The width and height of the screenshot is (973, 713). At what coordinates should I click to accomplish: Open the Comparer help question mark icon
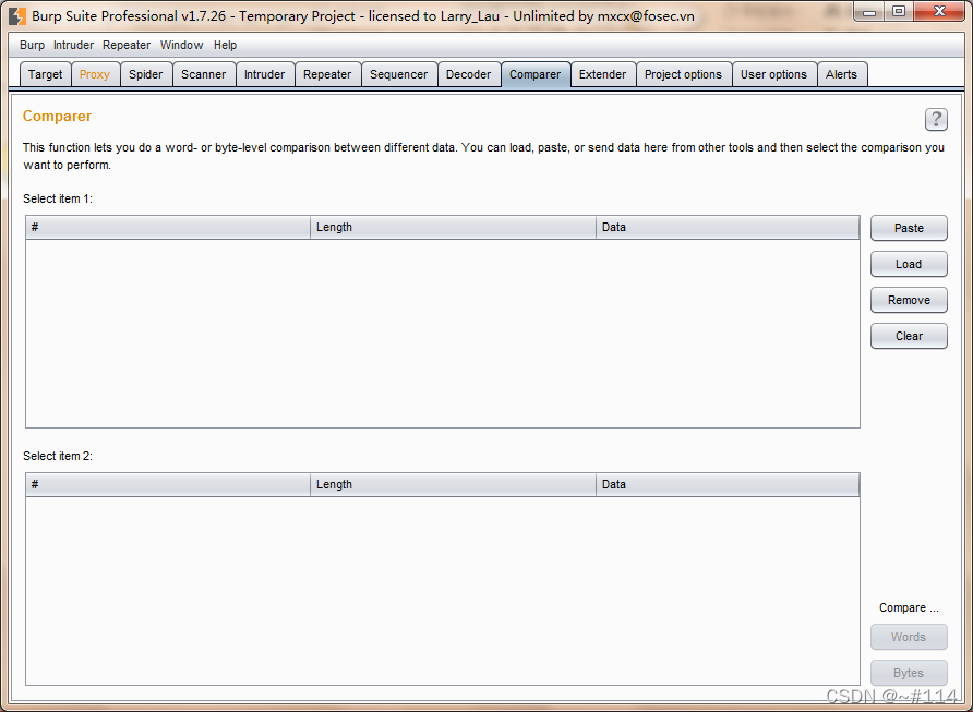click(936, 119)
